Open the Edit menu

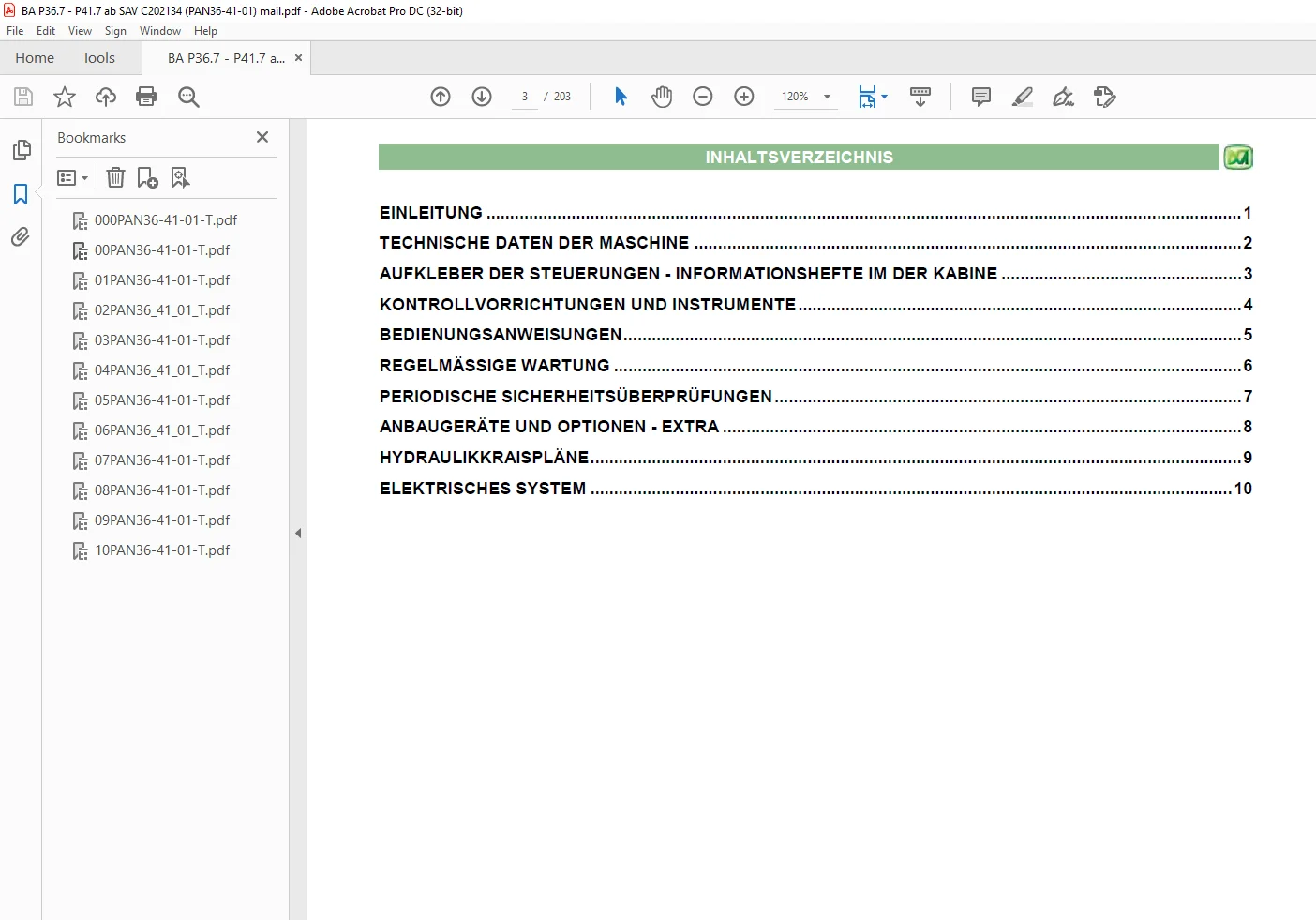[x=46, y=31]
